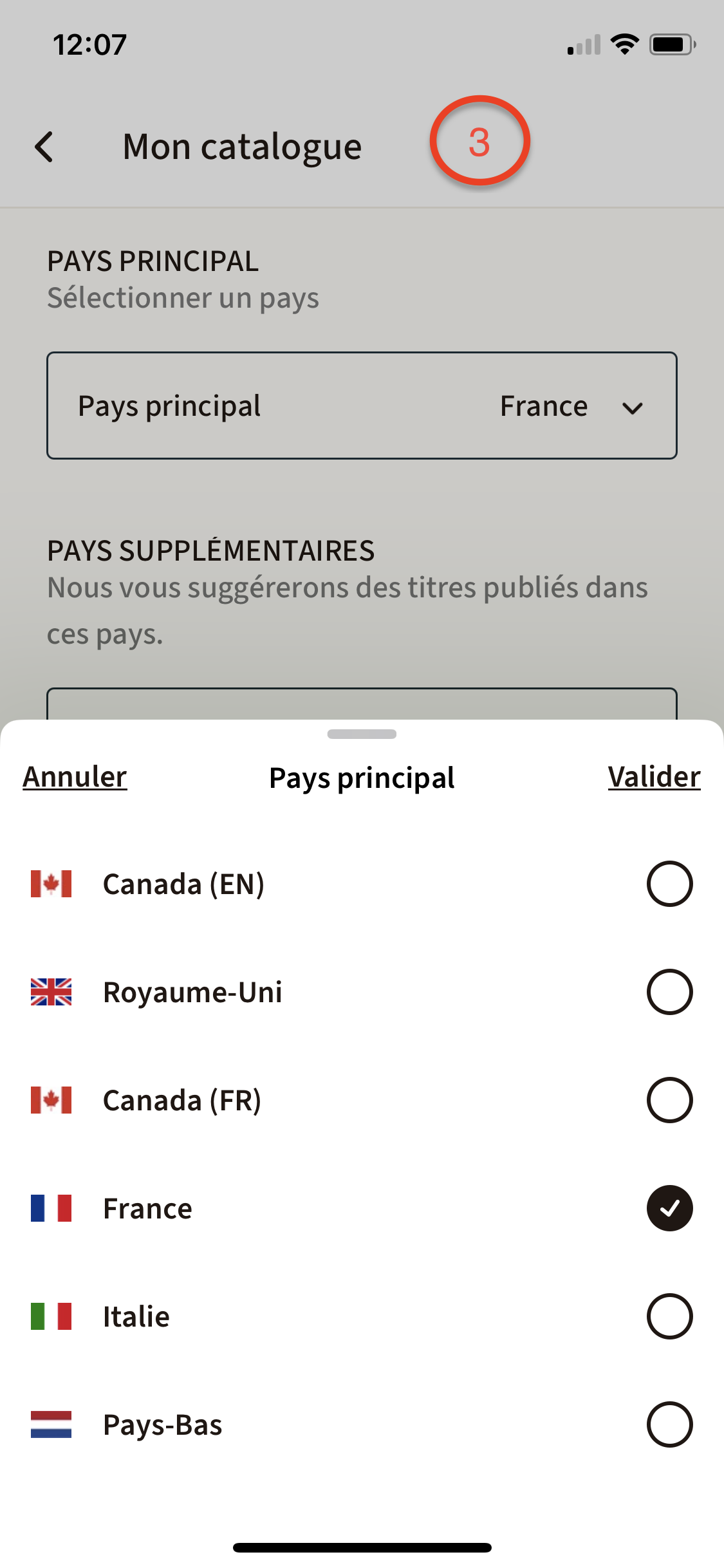Open the additional countries selector box
The image size is (724, 1568).
tap(362, 704)
